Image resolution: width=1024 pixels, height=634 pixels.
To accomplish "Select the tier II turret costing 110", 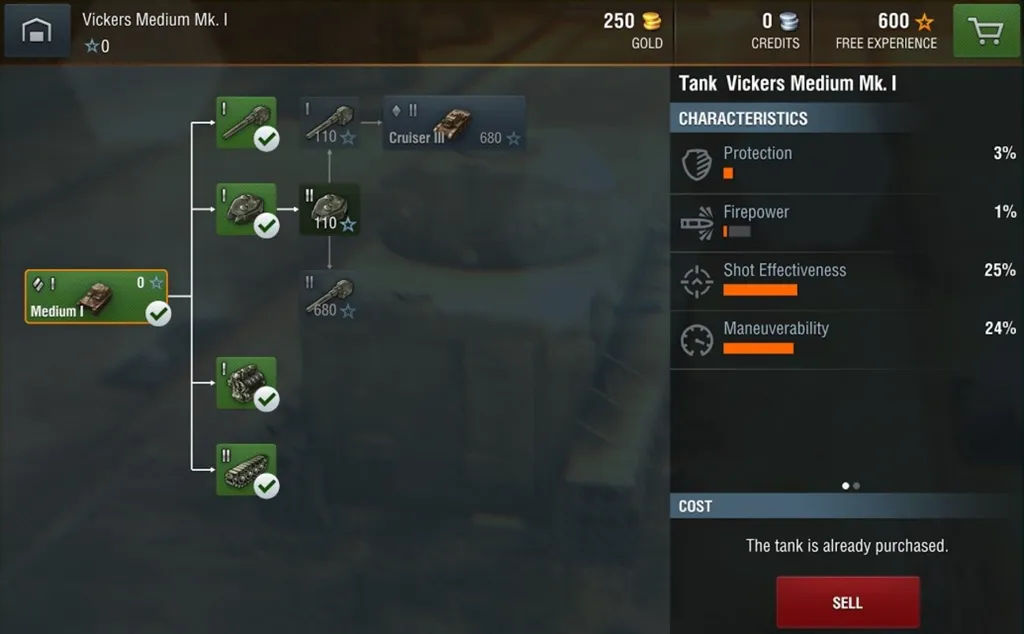I will coord(330,210).
